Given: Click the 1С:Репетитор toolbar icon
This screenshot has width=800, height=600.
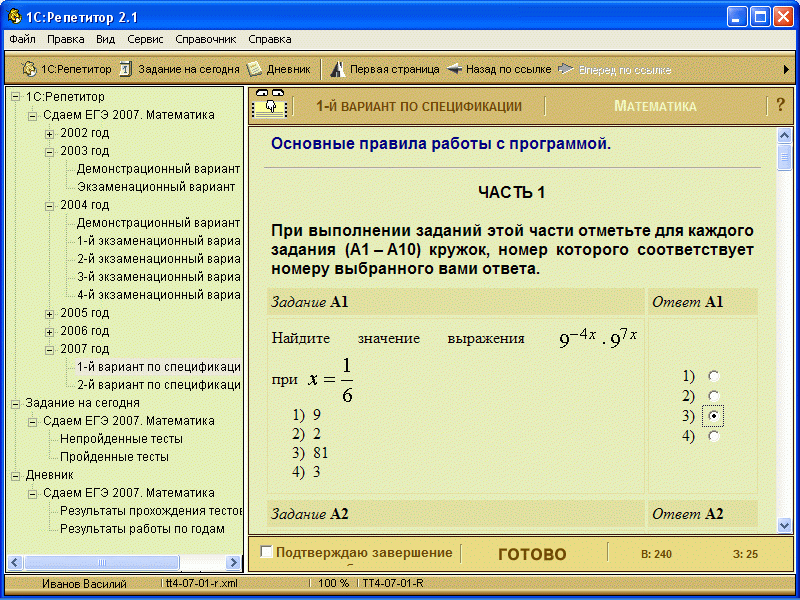Looking at the screenshot, I should pos(29,69).
